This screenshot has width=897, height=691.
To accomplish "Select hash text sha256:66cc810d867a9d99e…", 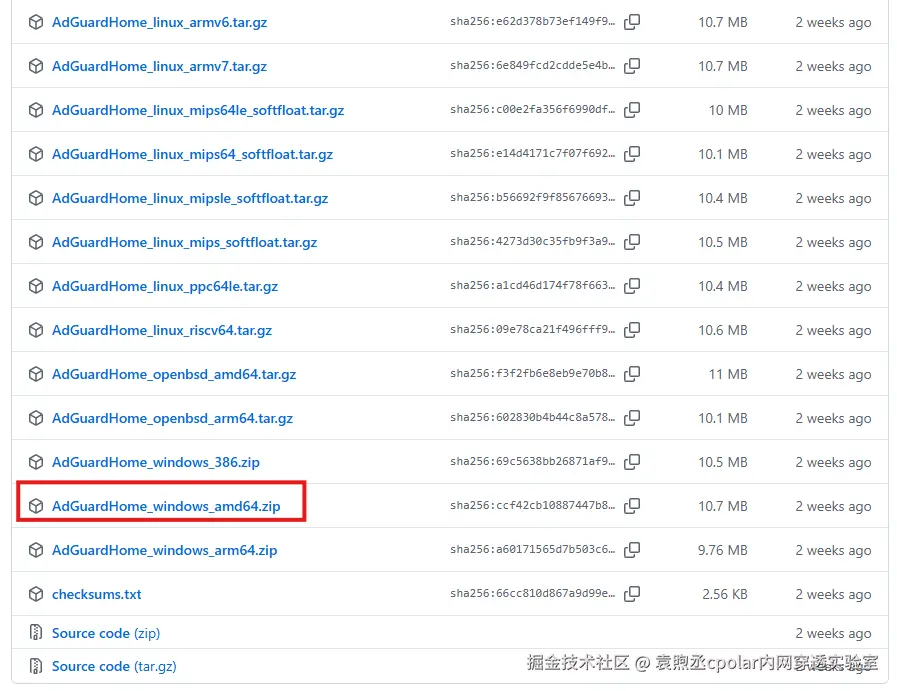I will click(x=532, y=594).
